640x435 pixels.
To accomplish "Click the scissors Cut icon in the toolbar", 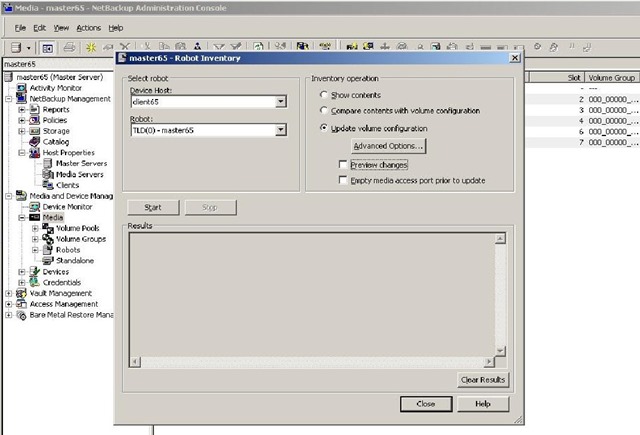I will pyautogui.click(x=147, y=47).
